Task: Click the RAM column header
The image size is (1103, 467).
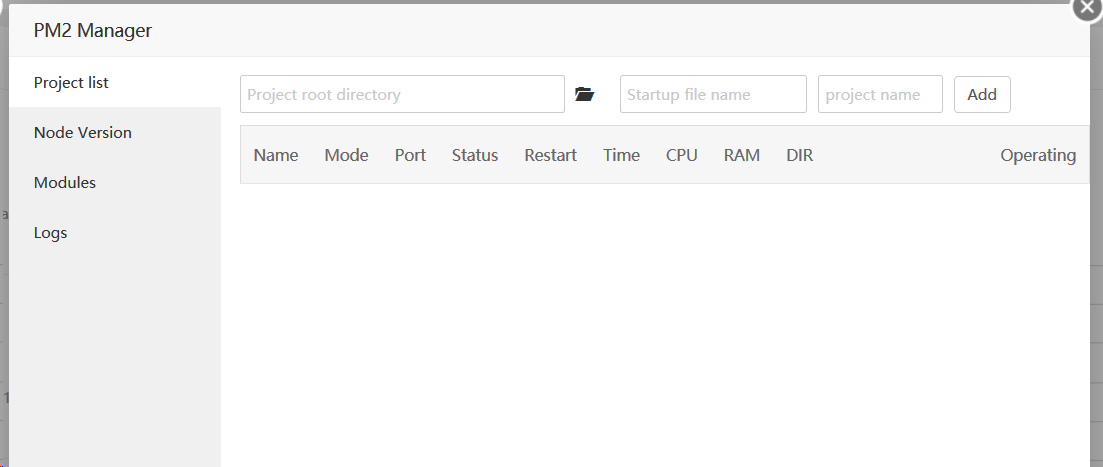Action: [x=742, y=155]
